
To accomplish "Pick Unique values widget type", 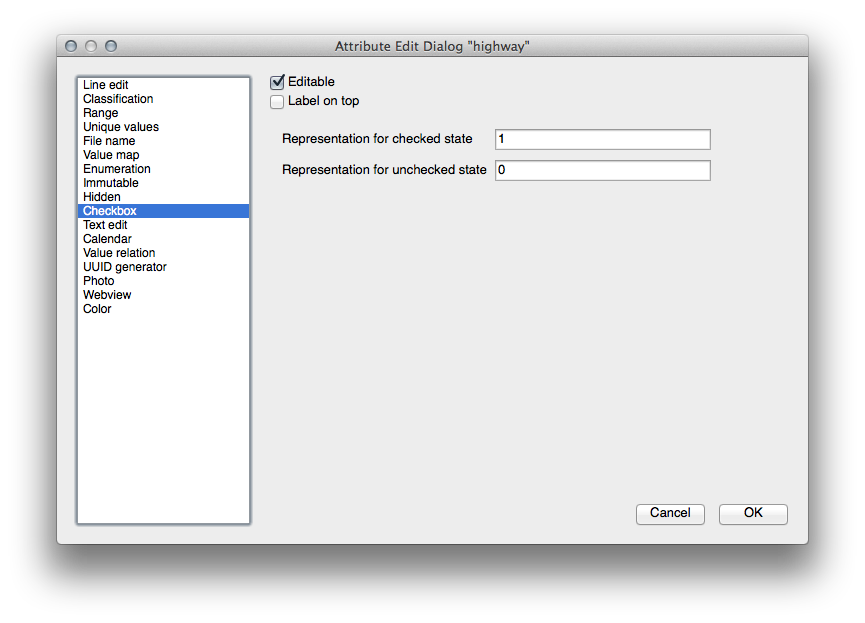I will (x=121, y=127).
